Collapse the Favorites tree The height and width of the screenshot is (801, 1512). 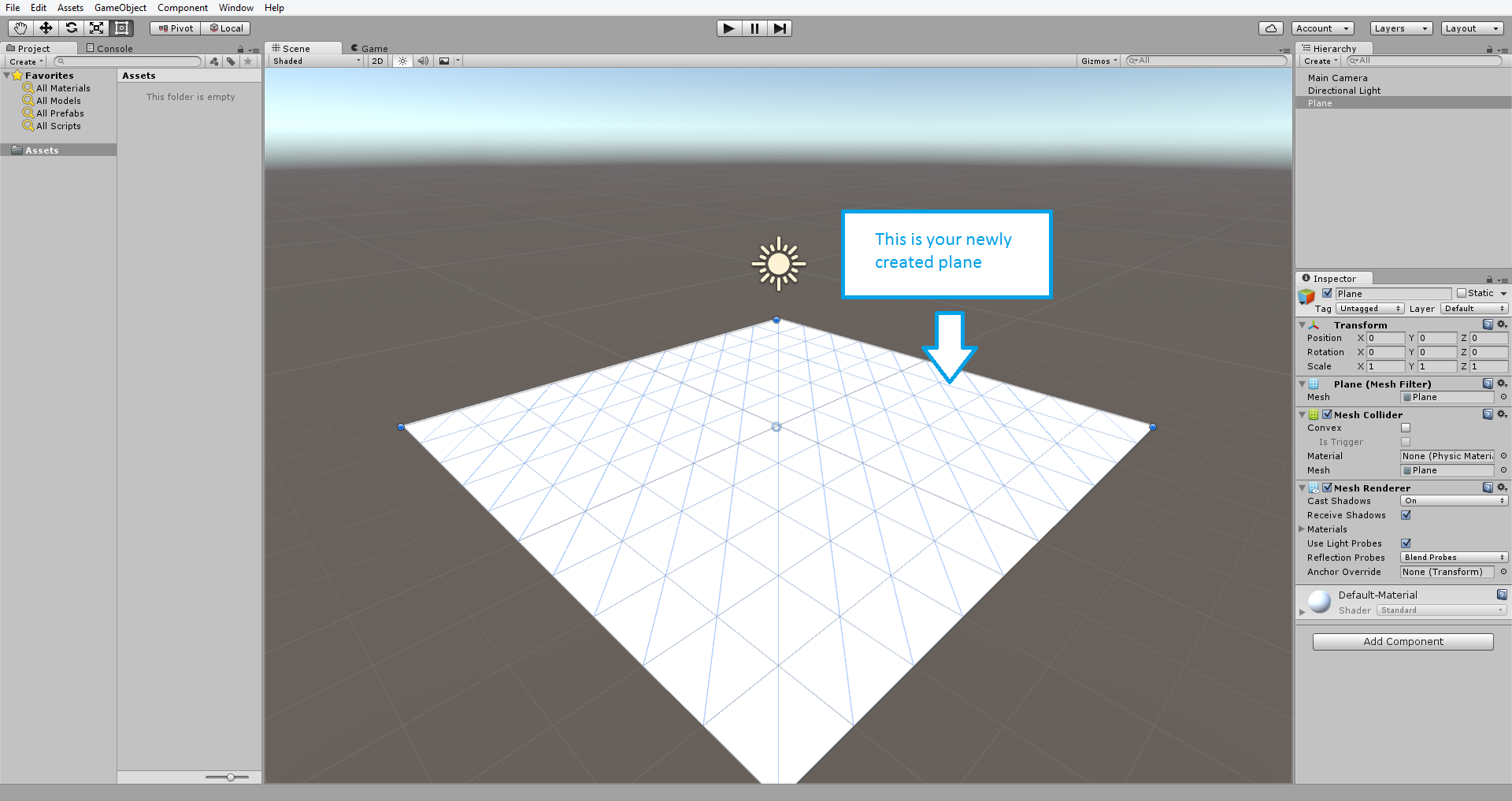pos(7,76)
